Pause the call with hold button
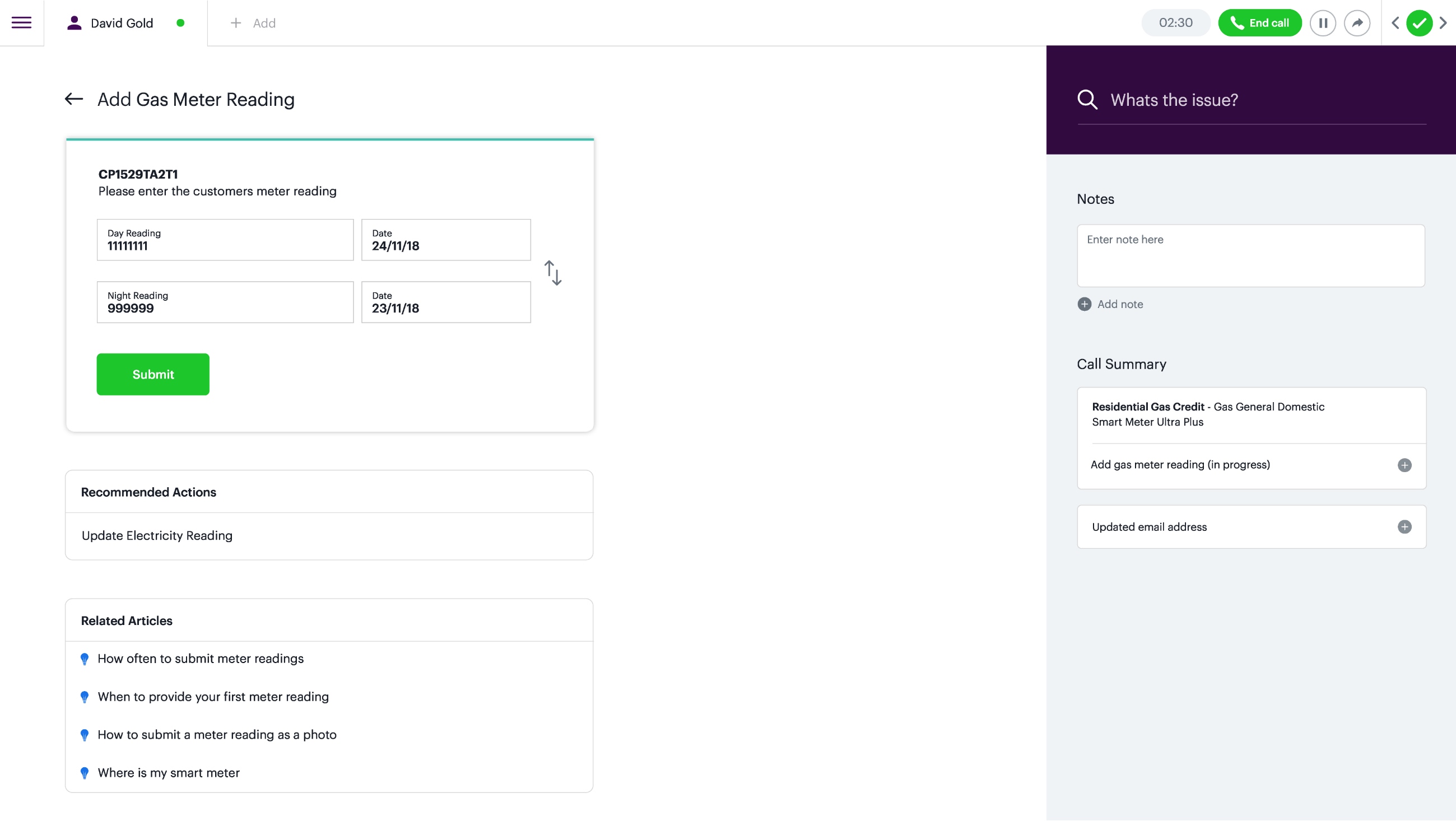The image size is (1456, 821). pos(1323,23)
